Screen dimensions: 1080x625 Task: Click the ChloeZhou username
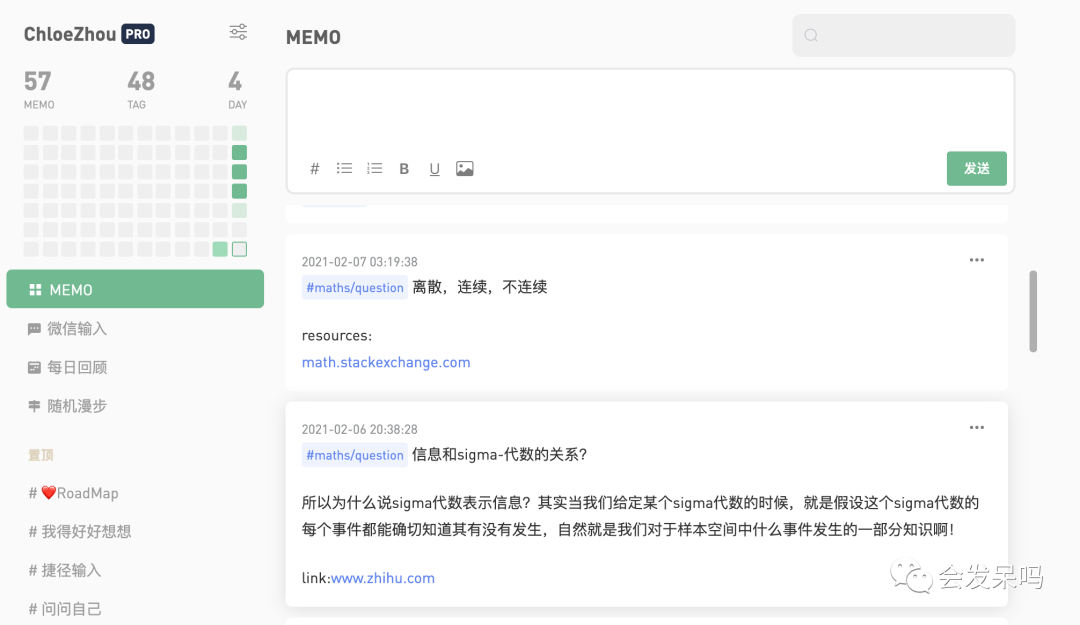(70, 34)
